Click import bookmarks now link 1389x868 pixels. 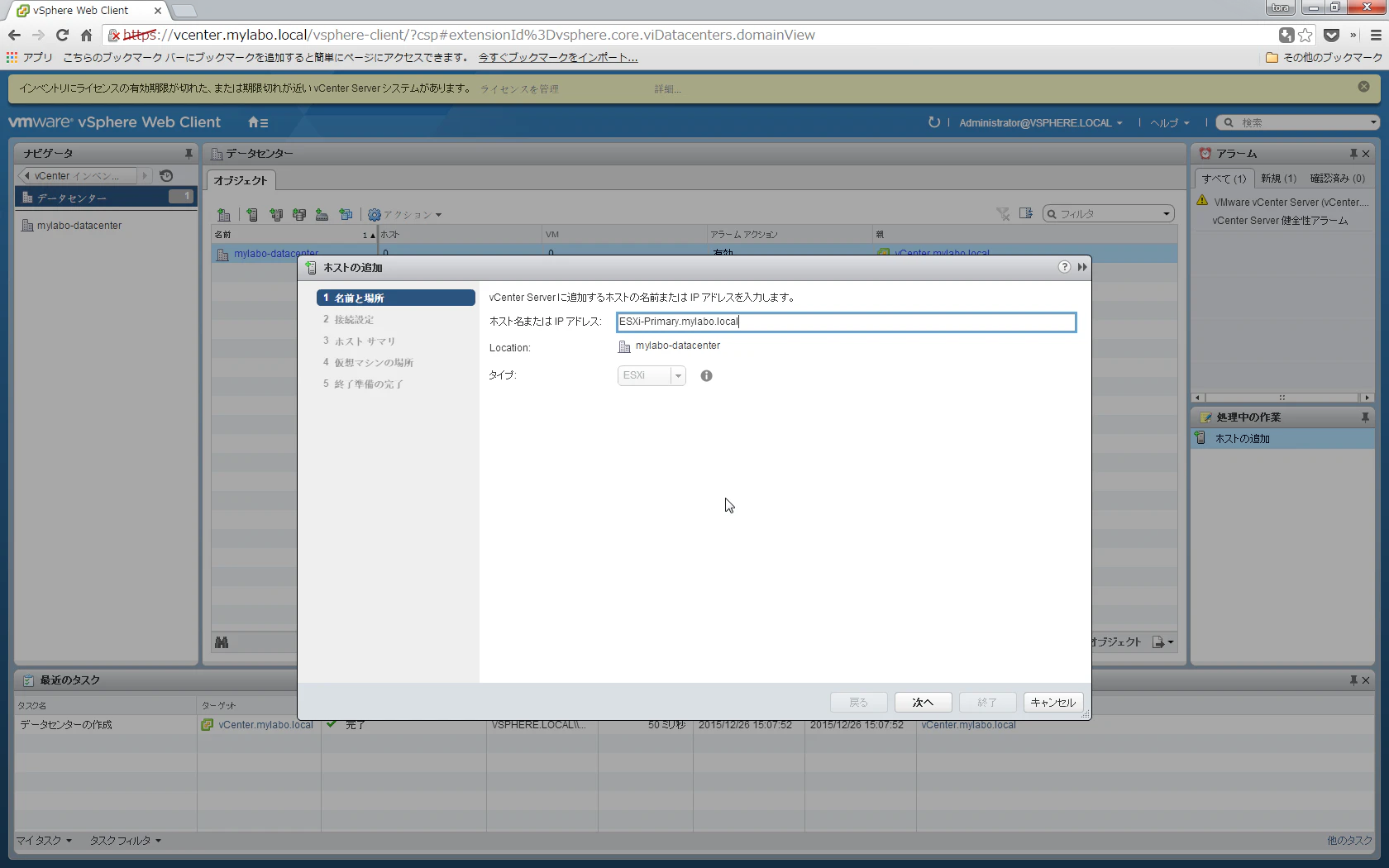[x=558, y=58]
